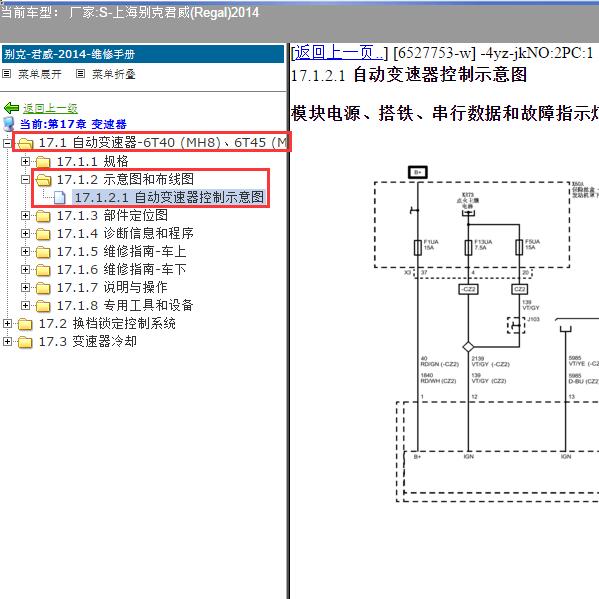Click folder icon of 17.1.1 规格
Viewport: 599px width, 599px height.
point(43,162)
